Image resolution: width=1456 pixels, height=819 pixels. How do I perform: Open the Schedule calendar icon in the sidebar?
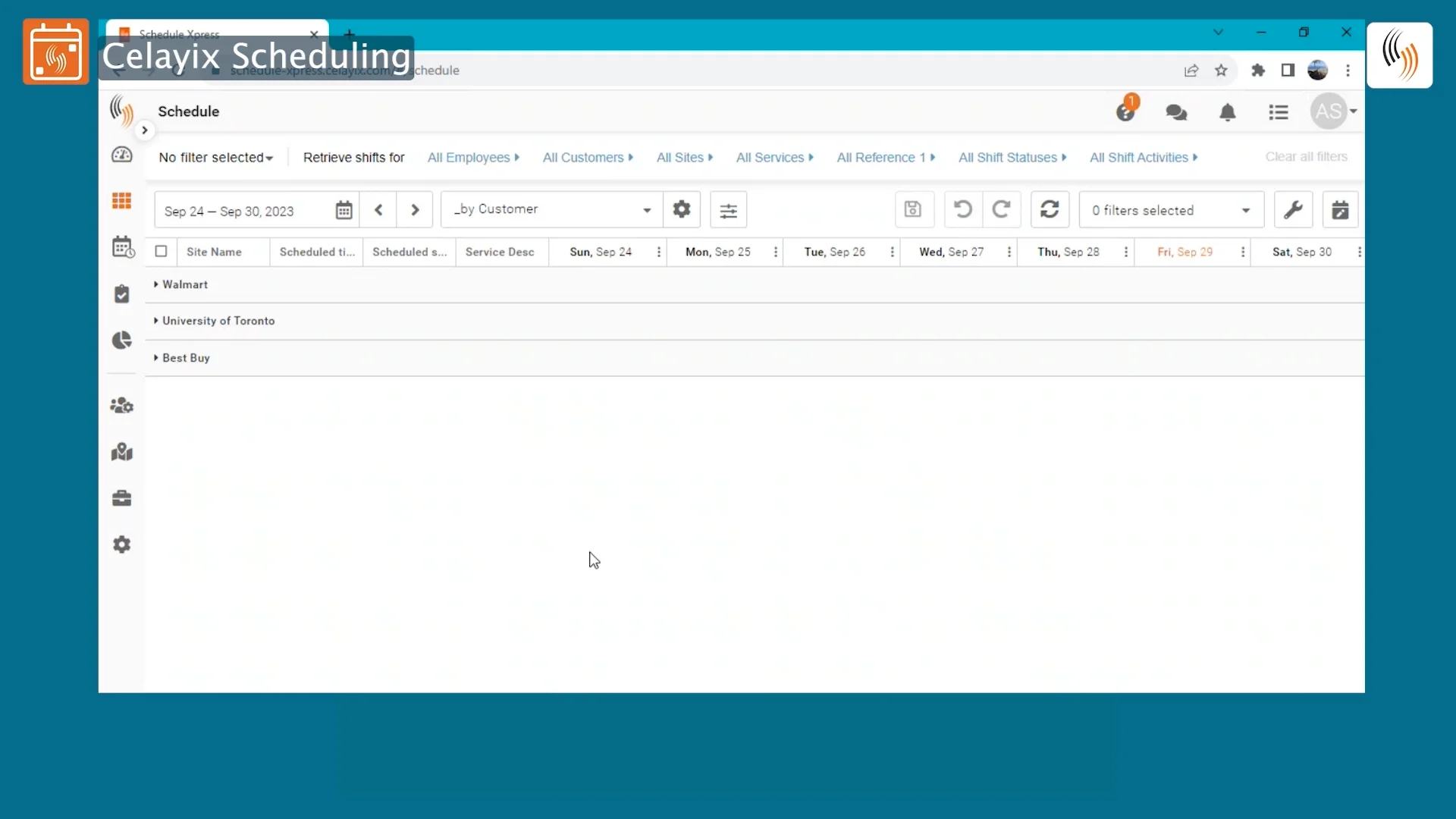(x=122, y=246)
